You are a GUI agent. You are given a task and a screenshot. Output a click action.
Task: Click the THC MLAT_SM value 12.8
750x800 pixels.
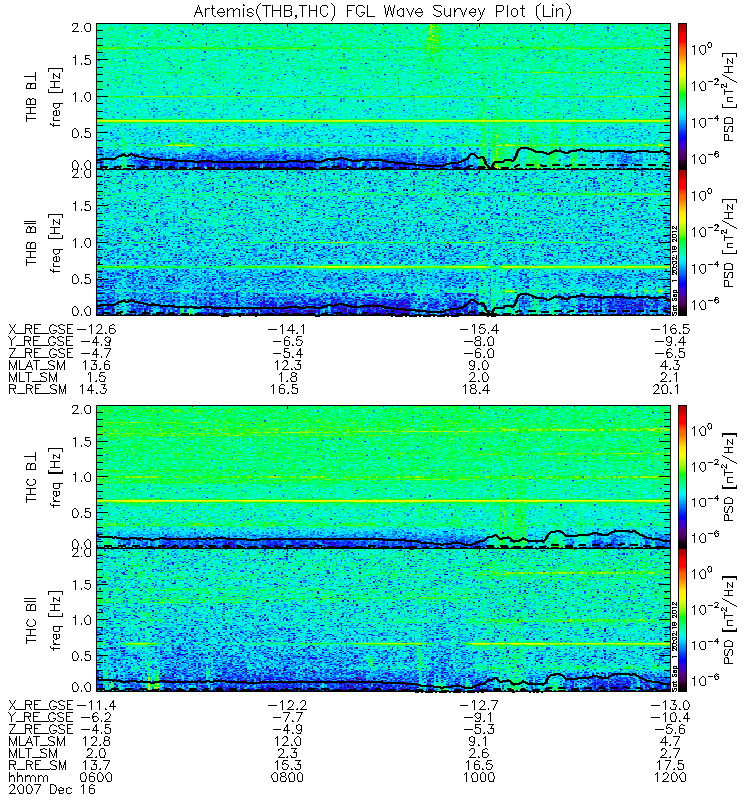point(96,741)
